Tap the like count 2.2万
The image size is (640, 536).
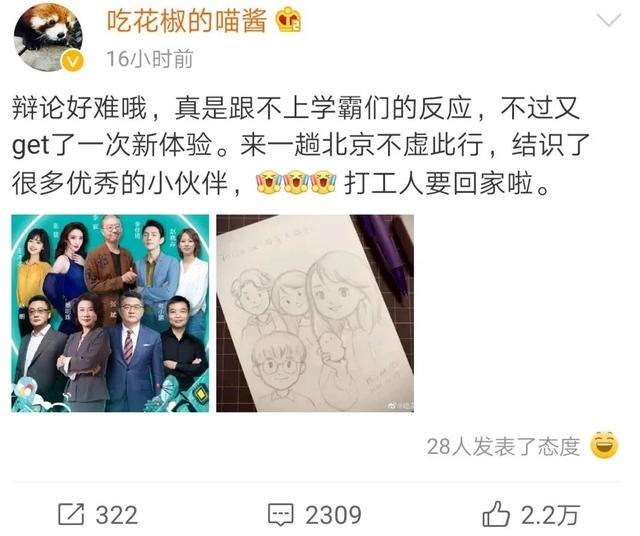click(x=550, y=515)
